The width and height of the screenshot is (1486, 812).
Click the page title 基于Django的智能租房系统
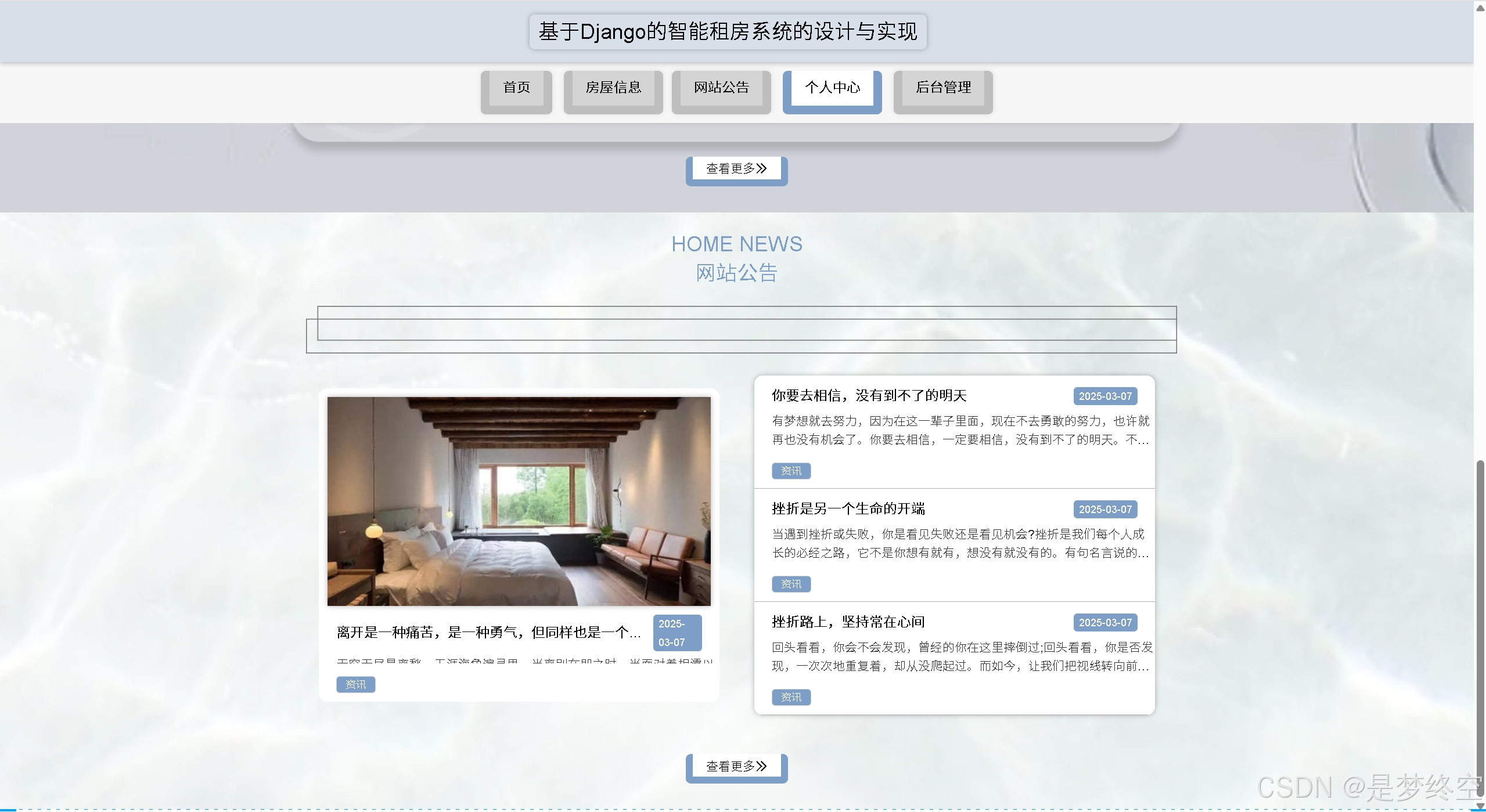pyautogui.click(x=727, y=32)
